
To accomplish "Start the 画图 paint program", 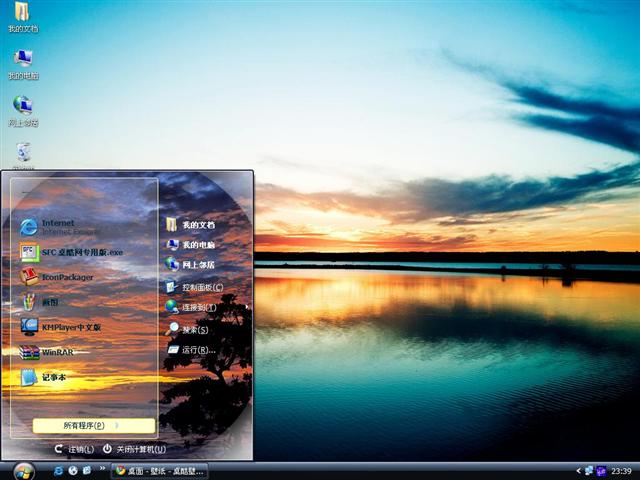I will click(x=40, y=302).
